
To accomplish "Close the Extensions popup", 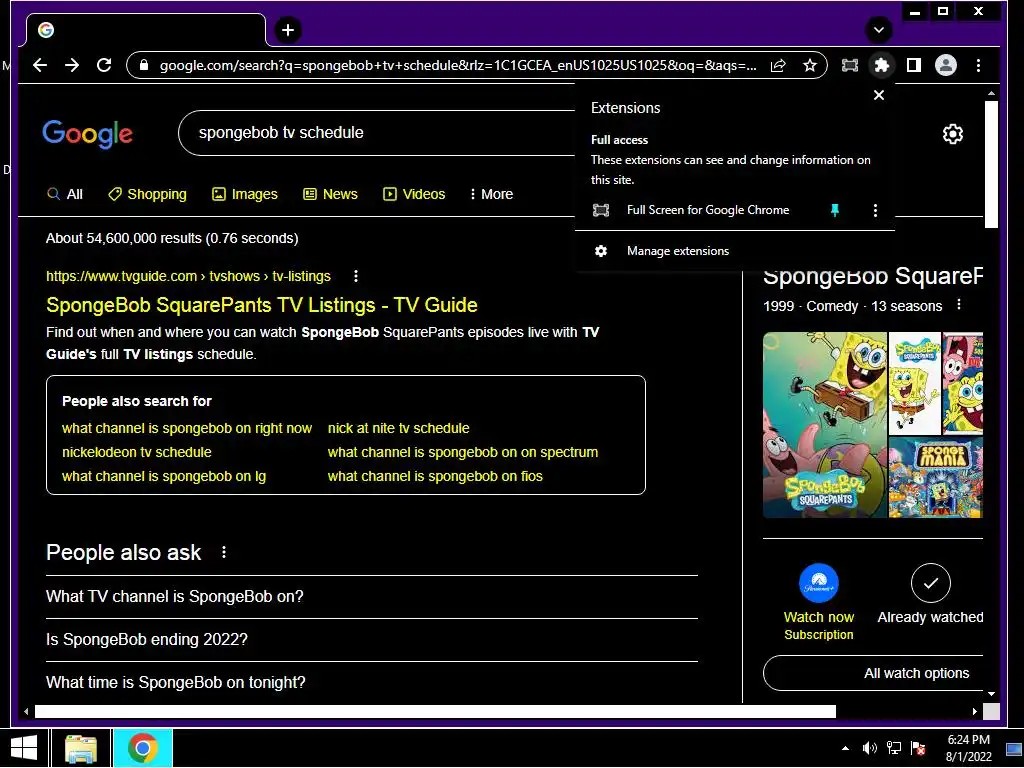I will 879,95.
